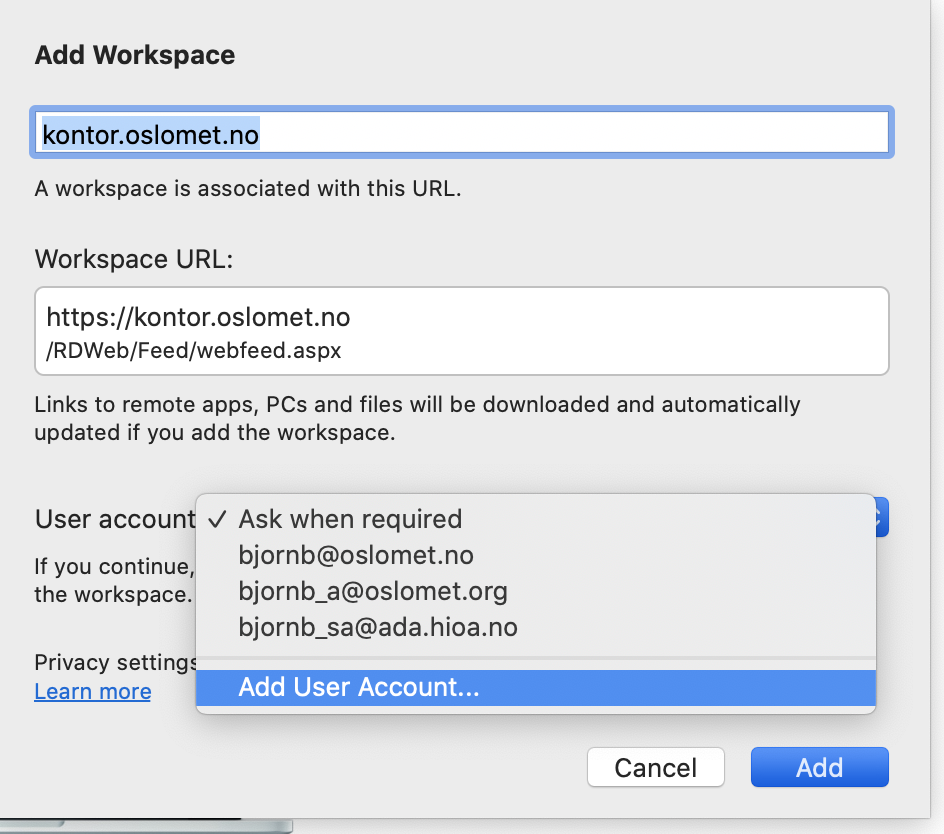Image resolution: width=944 pixels, height=834 pixels.
Task: Open the "Learn more" privacy link
Action: (92, 691)
